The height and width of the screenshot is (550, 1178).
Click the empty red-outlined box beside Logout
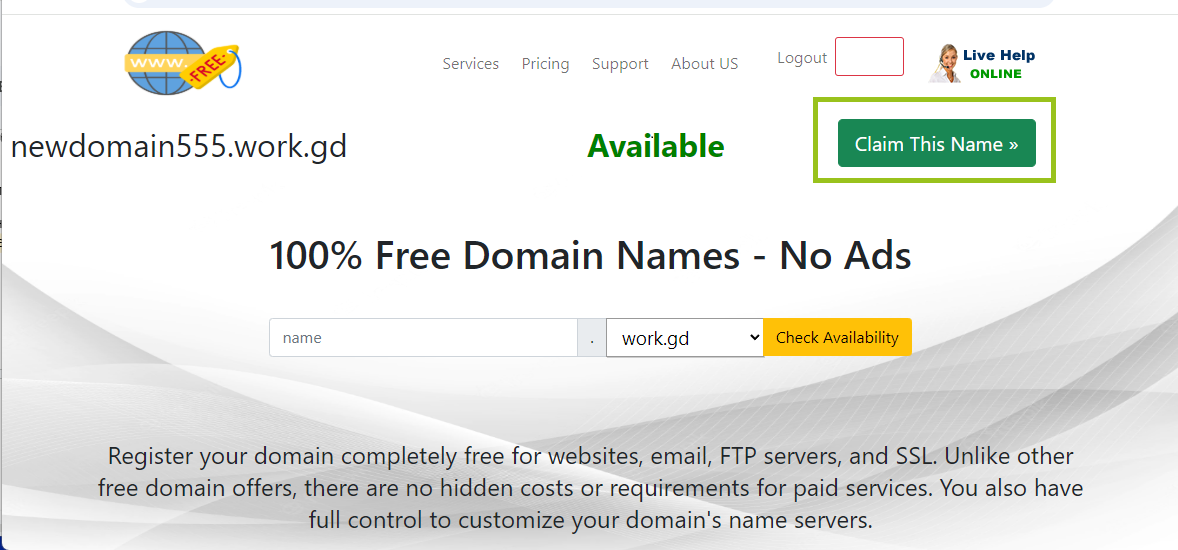coord(869,56)
